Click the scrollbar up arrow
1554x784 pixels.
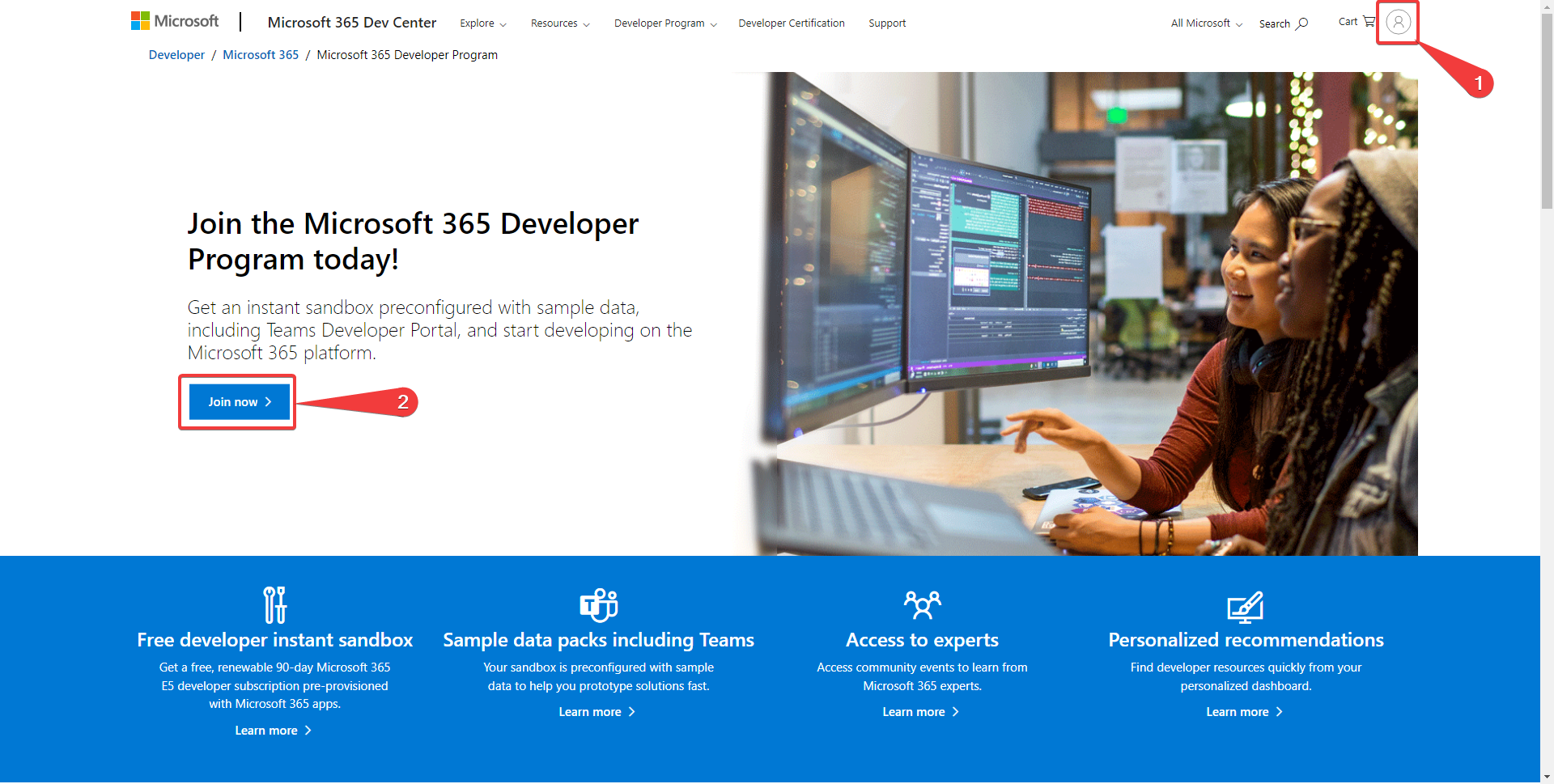(1547, 6)
